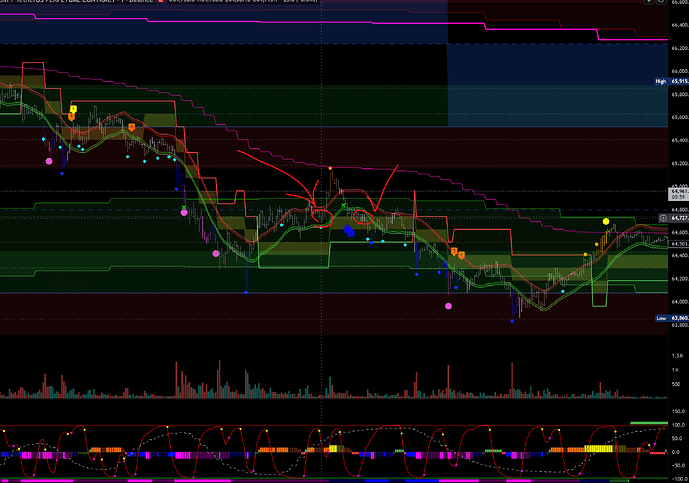Screen dimensions: 689x483
Task: Click the current price tag 64,727
Action: tap(679, 217)
